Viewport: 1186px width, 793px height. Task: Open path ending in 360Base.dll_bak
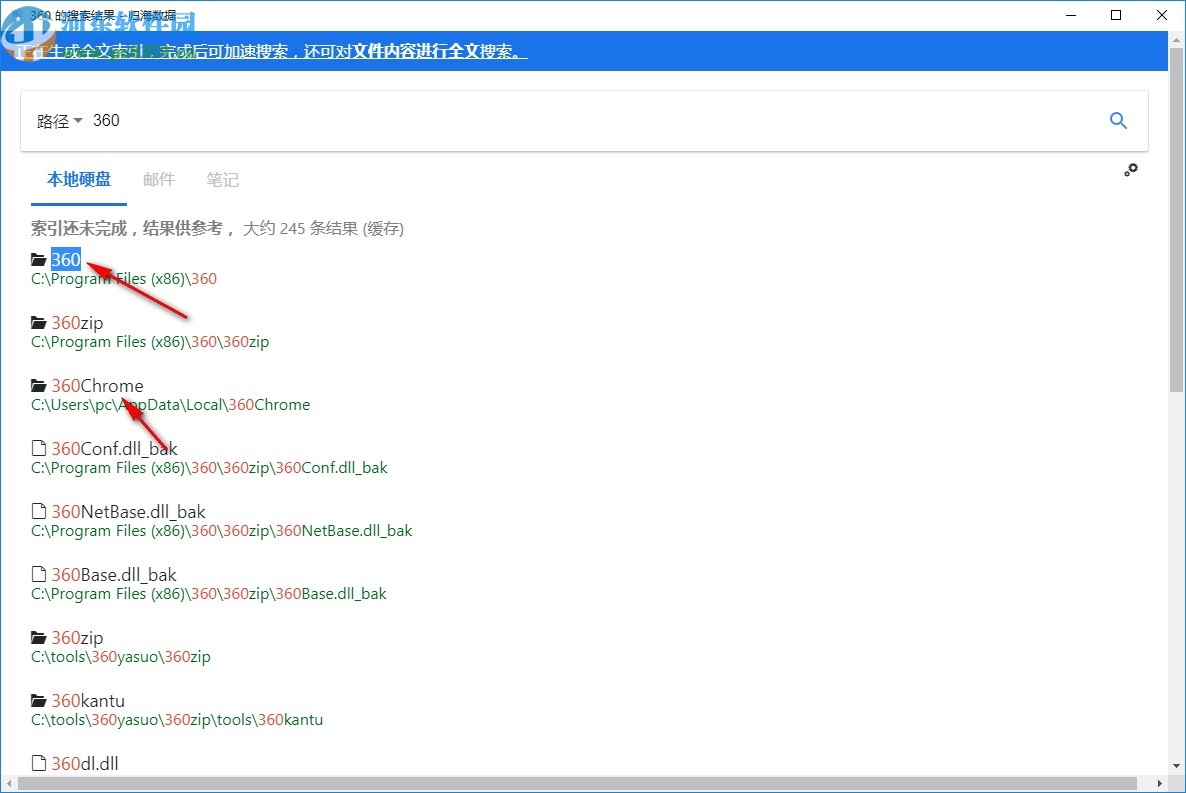click(x=209, y=594)
